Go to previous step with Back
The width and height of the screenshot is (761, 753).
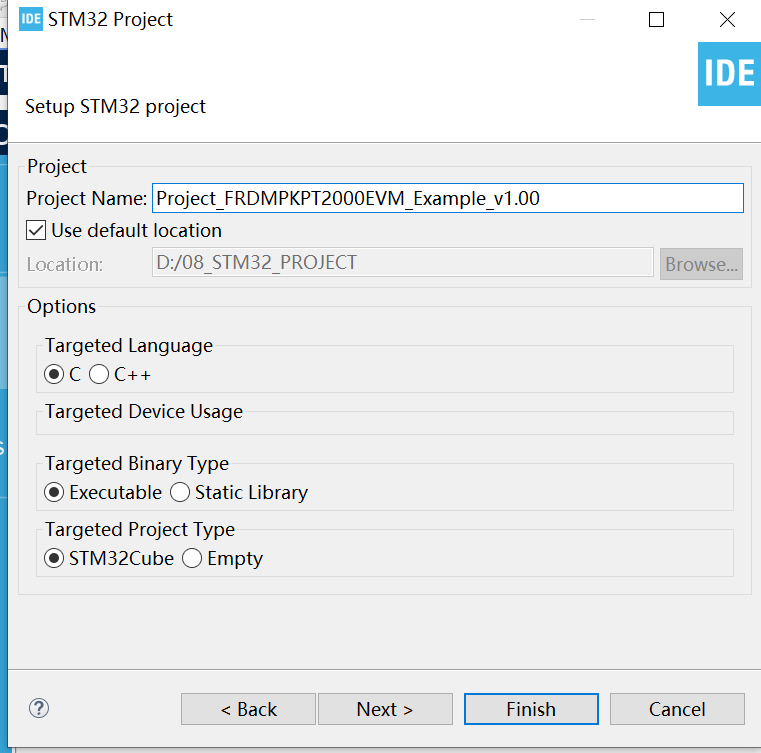(x=248, y=709)
